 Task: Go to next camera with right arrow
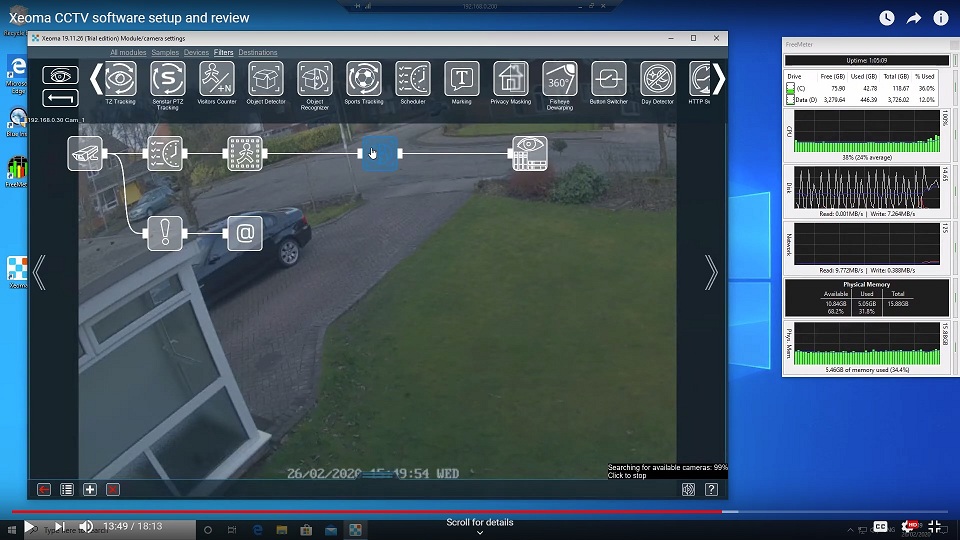711,272
